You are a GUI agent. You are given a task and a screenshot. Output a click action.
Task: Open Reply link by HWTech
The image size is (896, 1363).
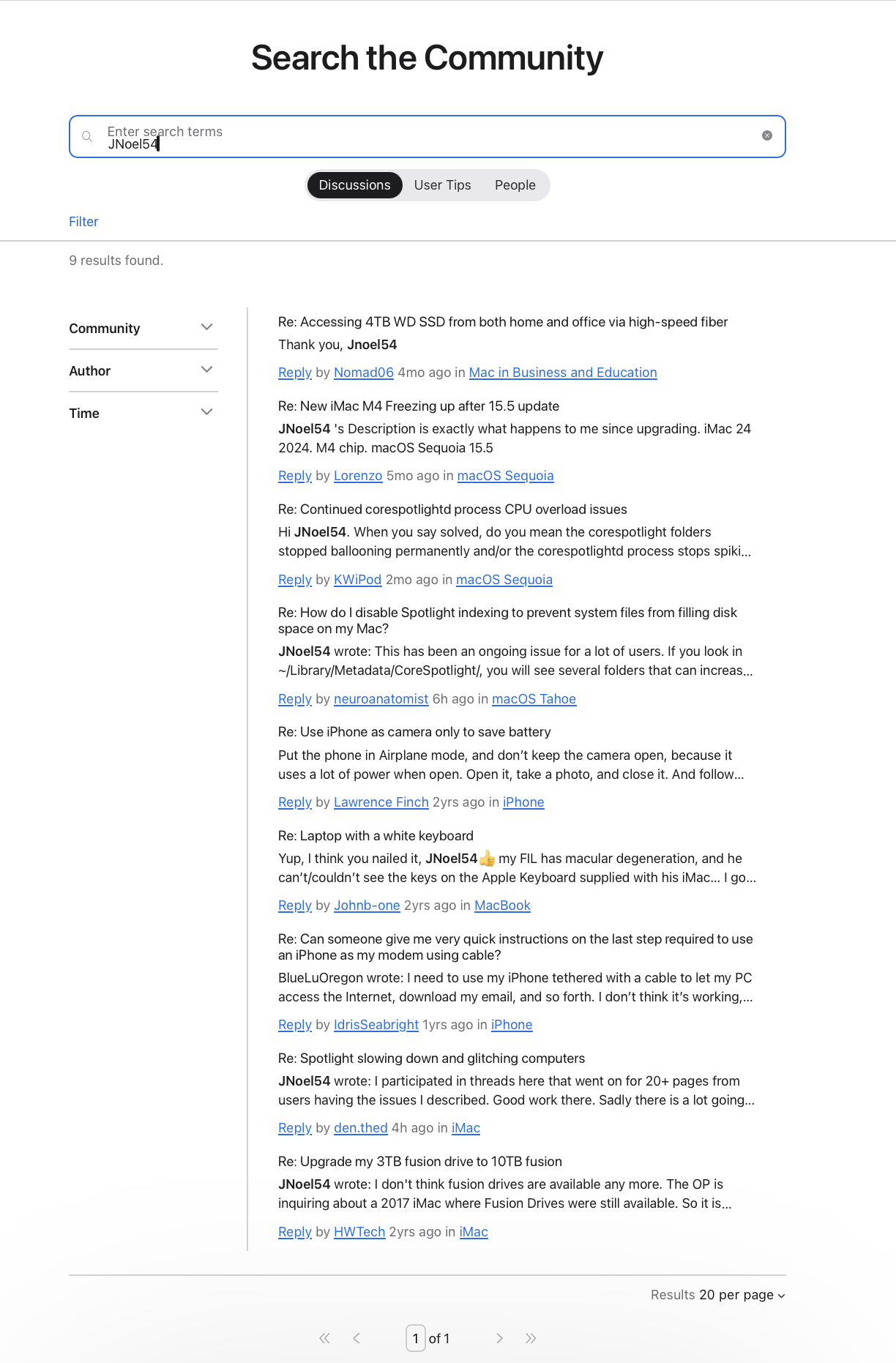[295, 1232]
